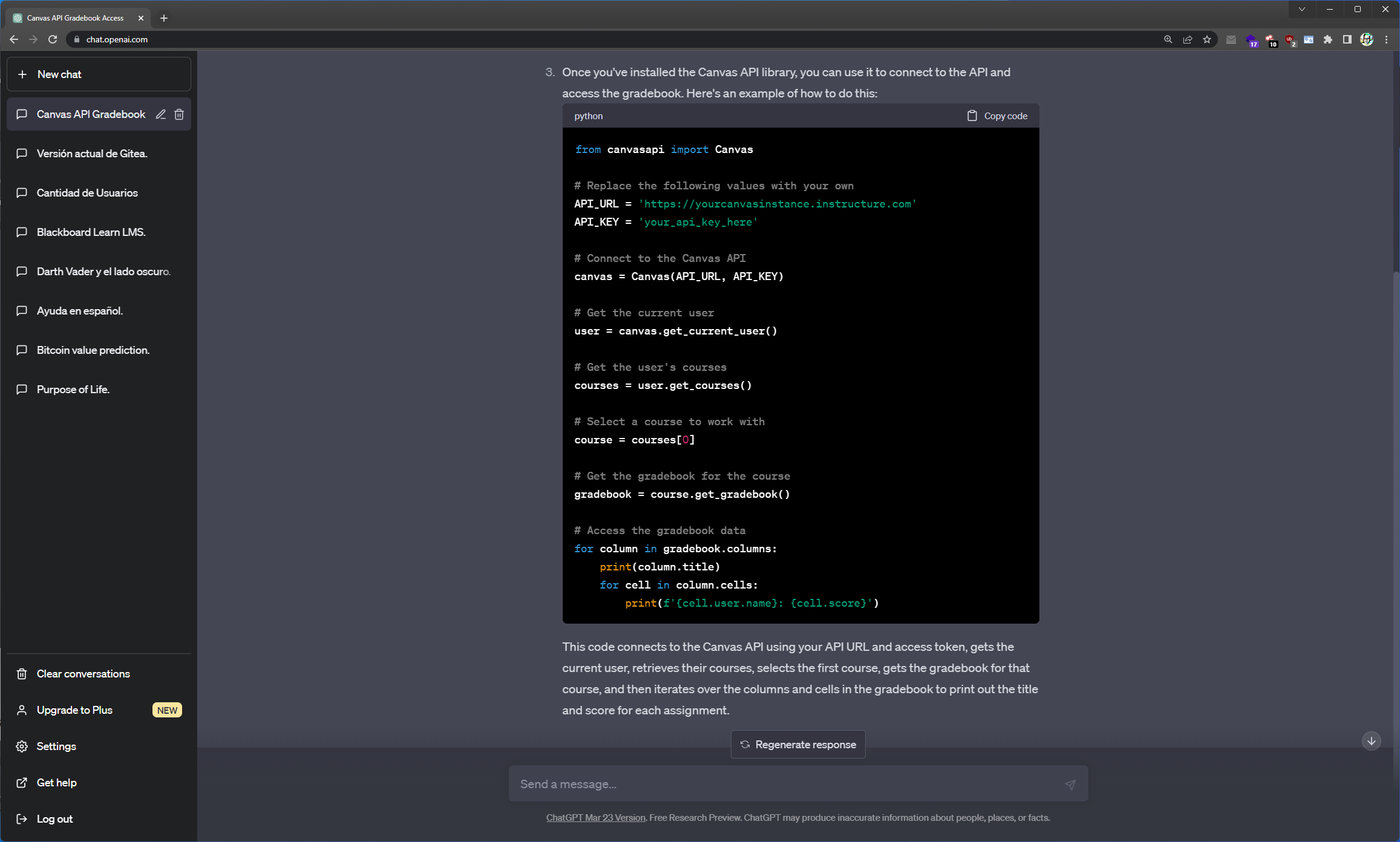This screenshot has height=842, width=1400.
Task: Select the Bitcoin value prediction conversation
Action: coord(93,350)
